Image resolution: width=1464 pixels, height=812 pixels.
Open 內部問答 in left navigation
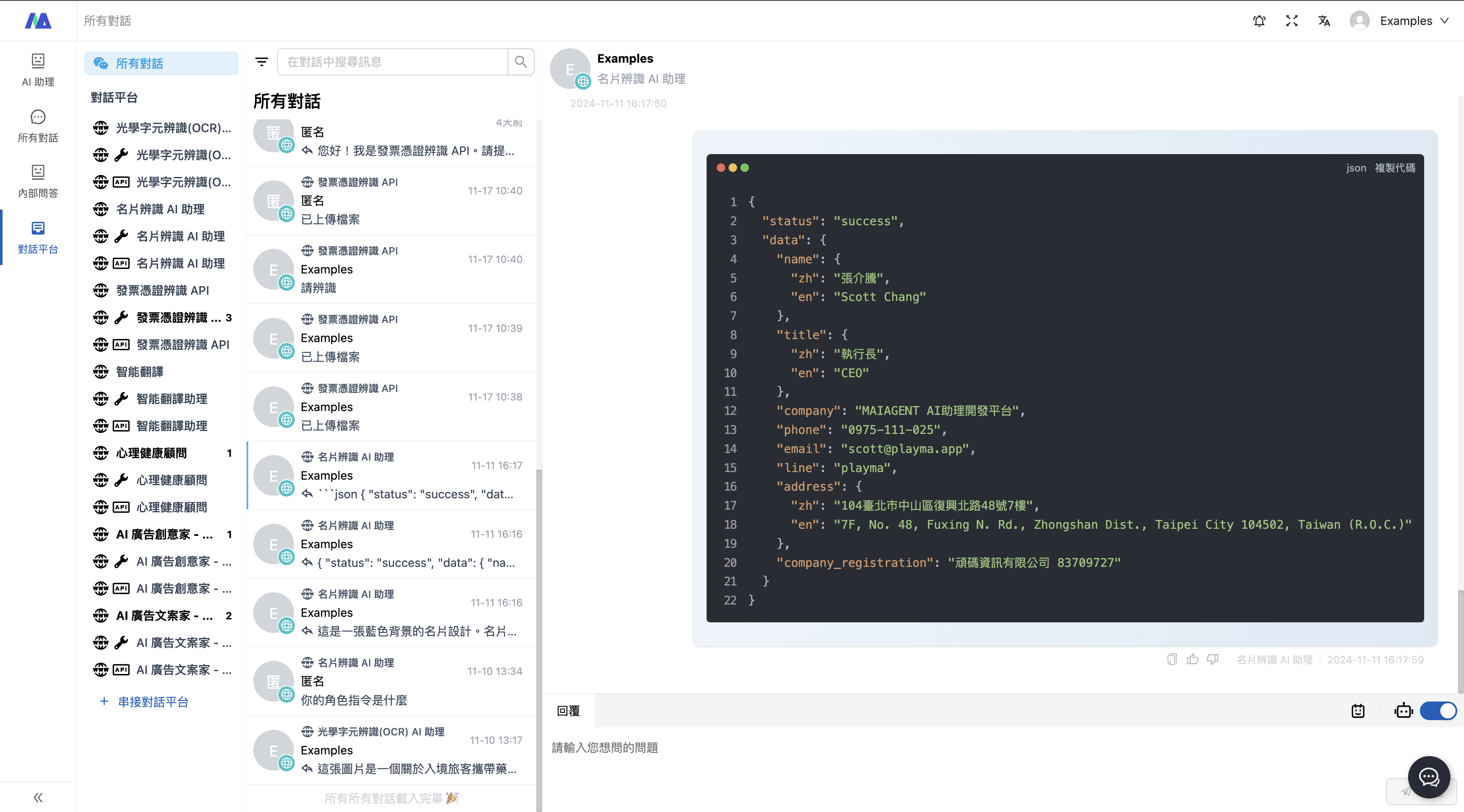tap(38, 182)
